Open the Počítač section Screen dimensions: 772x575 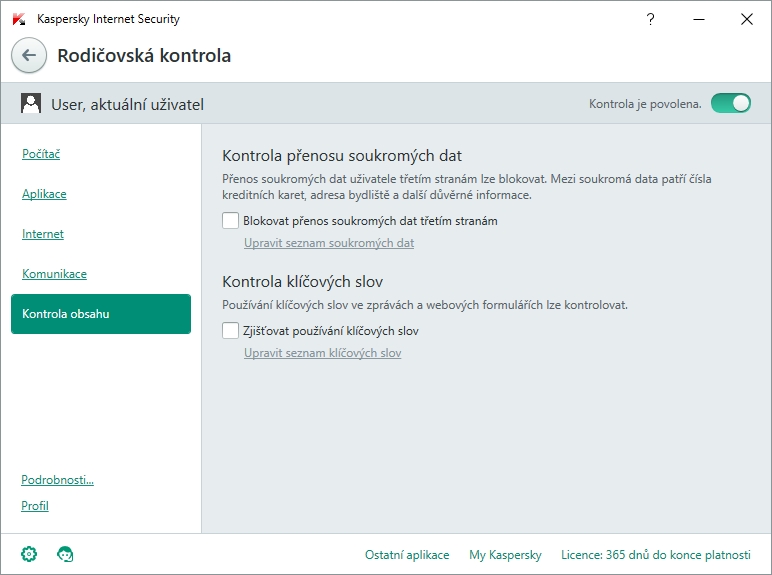click(41, 154)
